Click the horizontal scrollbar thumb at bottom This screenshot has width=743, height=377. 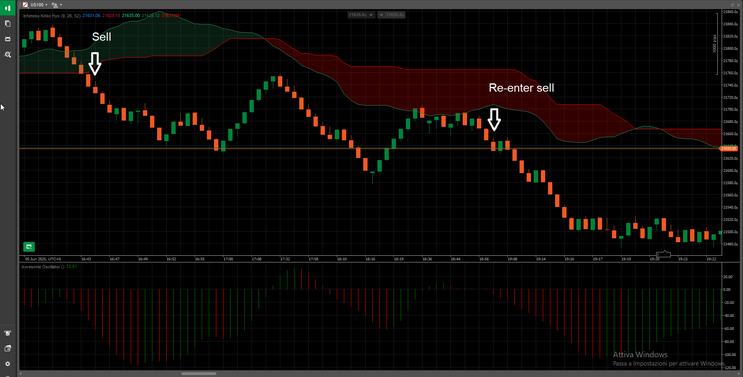coord(199,374)
